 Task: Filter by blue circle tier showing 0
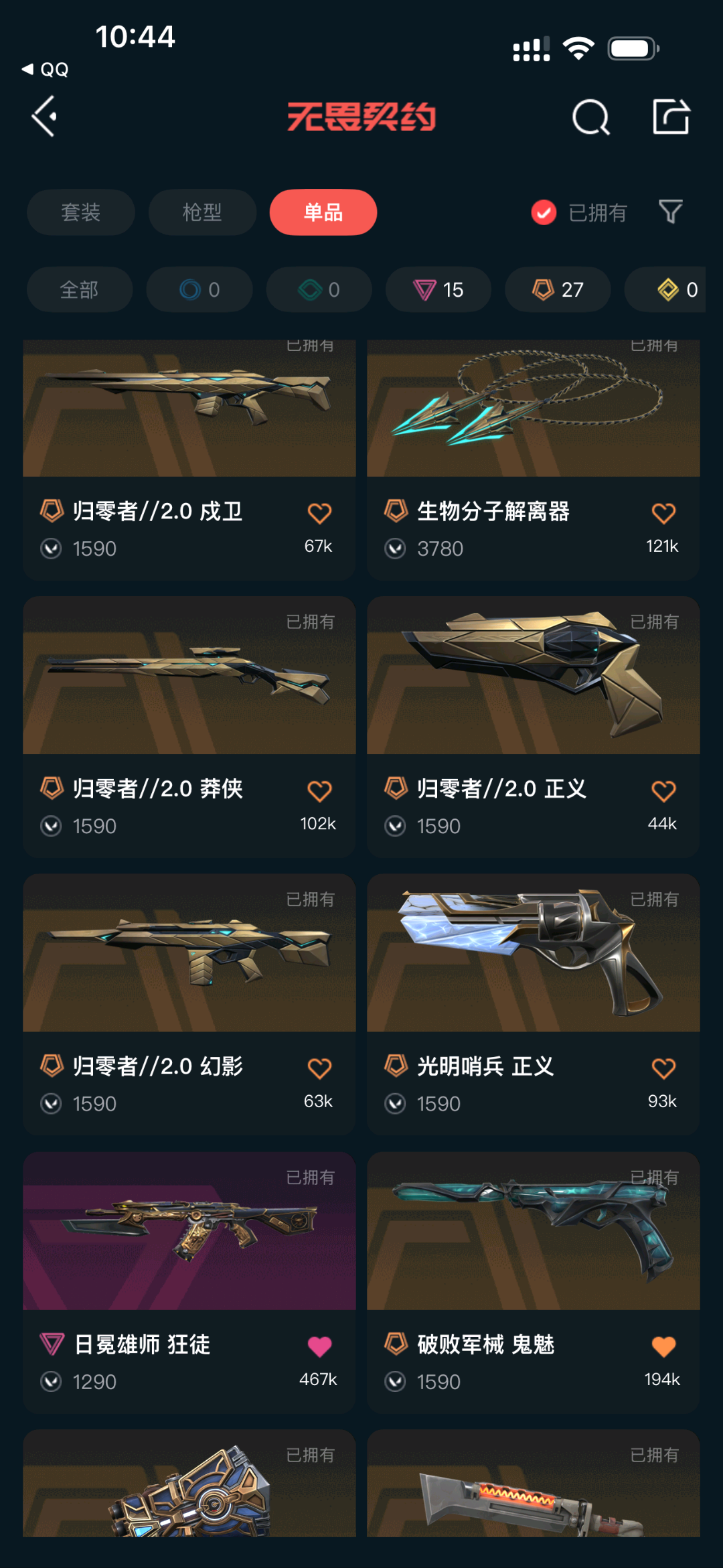tap(199, 289)
